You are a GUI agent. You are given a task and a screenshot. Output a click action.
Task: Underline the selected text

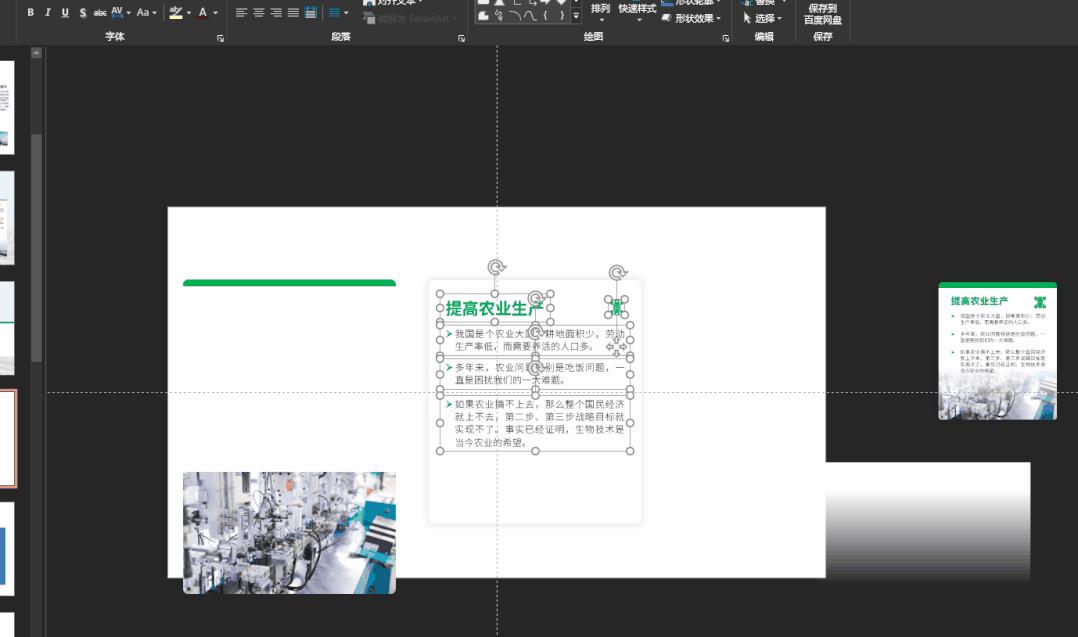point(64,13)
